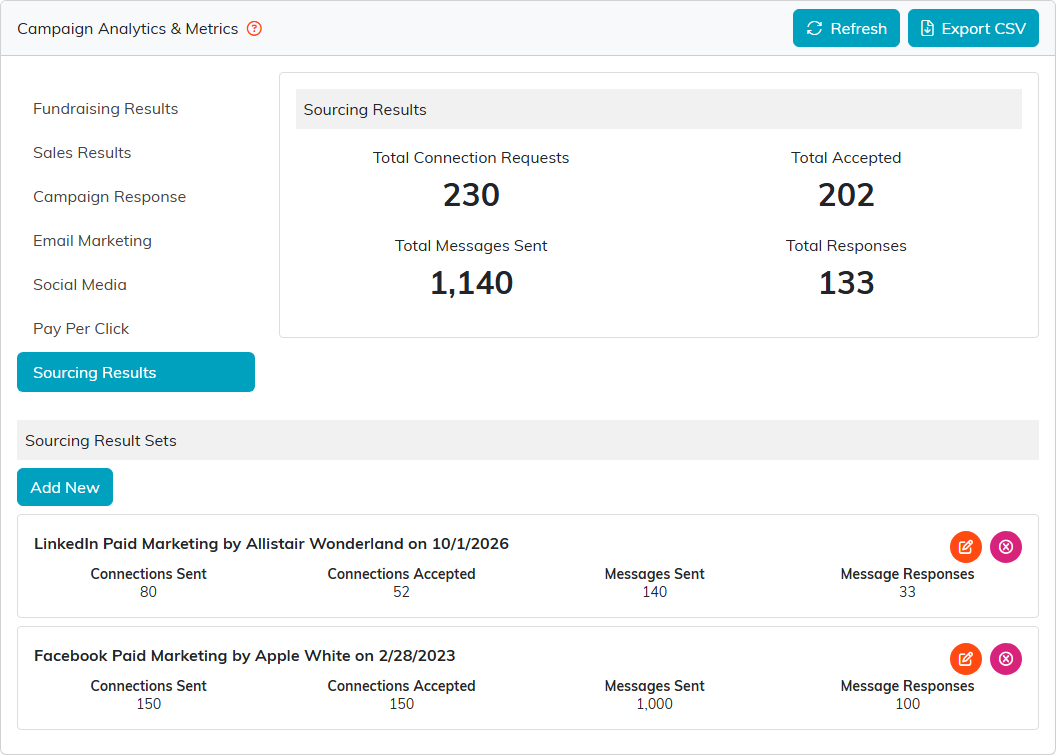Edit the LinkedIn Paid Marketing result set
Viewport: 1056px width, 755px height.
click(x=966, y=547)
